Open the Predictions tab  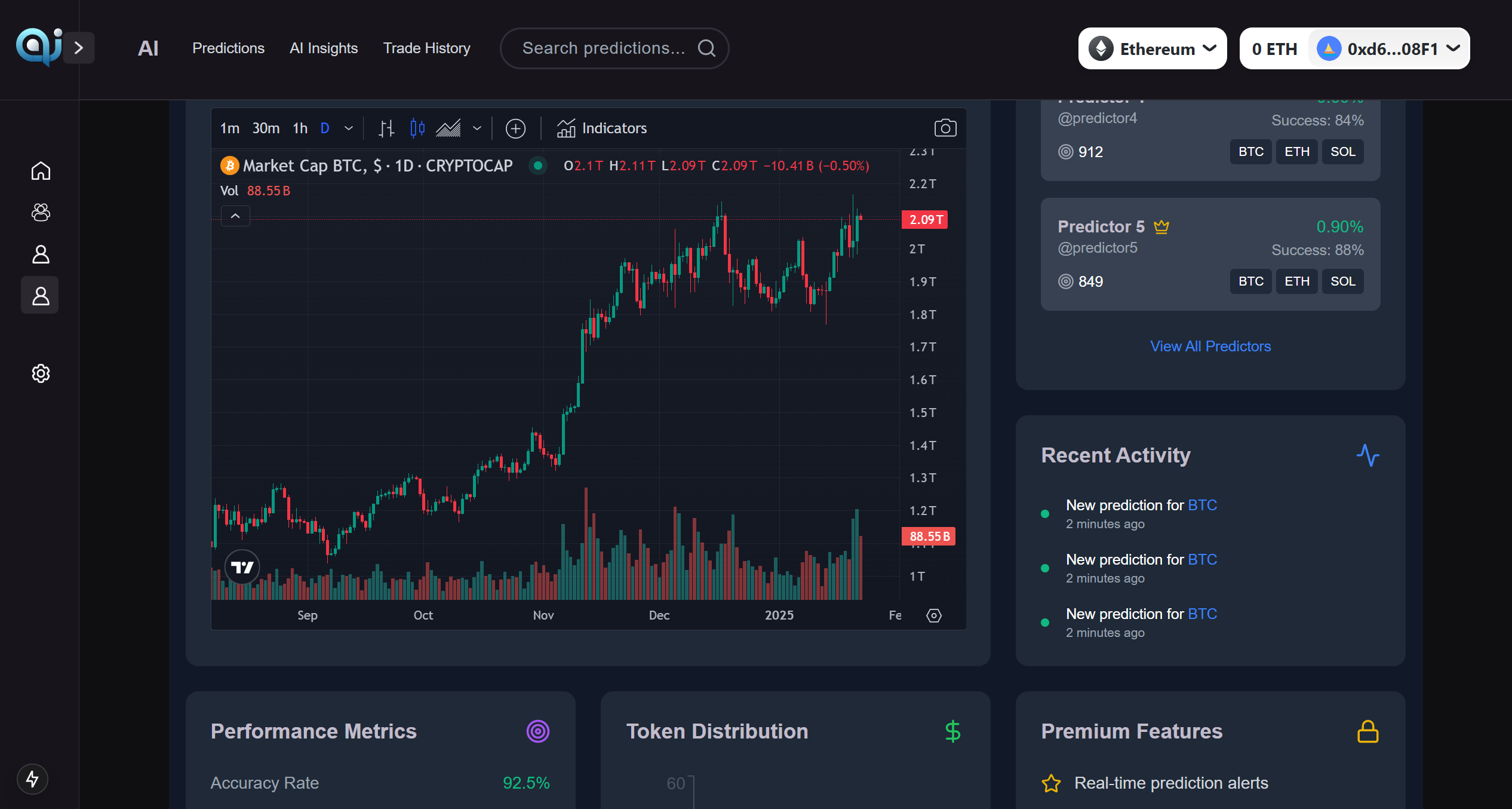[x=228, y=48]
